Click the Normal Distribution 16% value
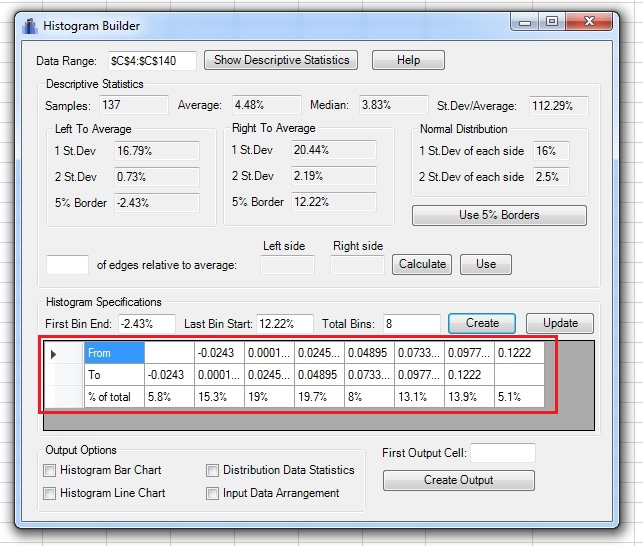The image size is (643, 546). click(x=551, y=151)
